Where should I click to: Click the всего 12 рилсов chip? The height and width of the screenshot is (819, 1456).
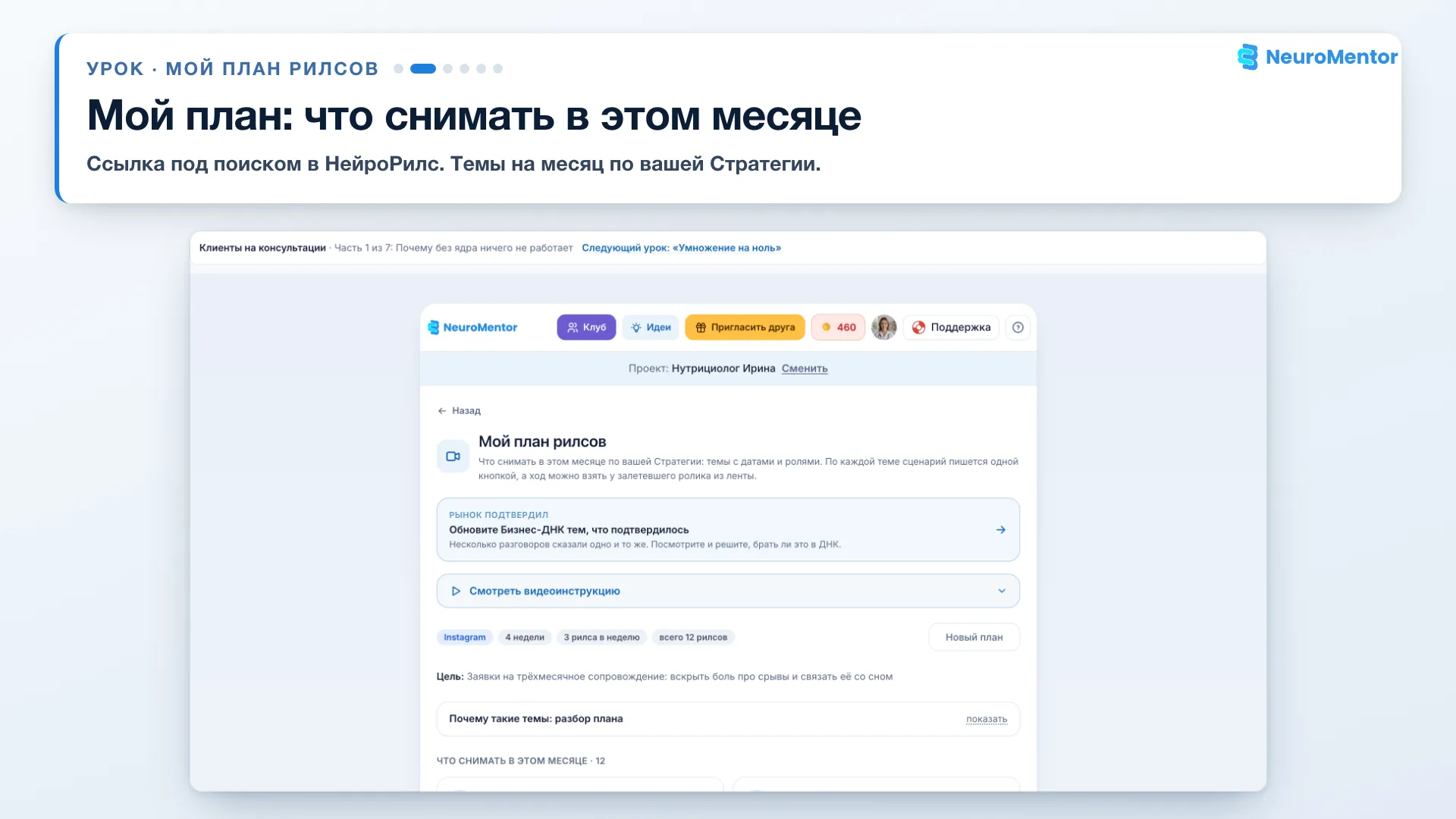click(693, 638)
